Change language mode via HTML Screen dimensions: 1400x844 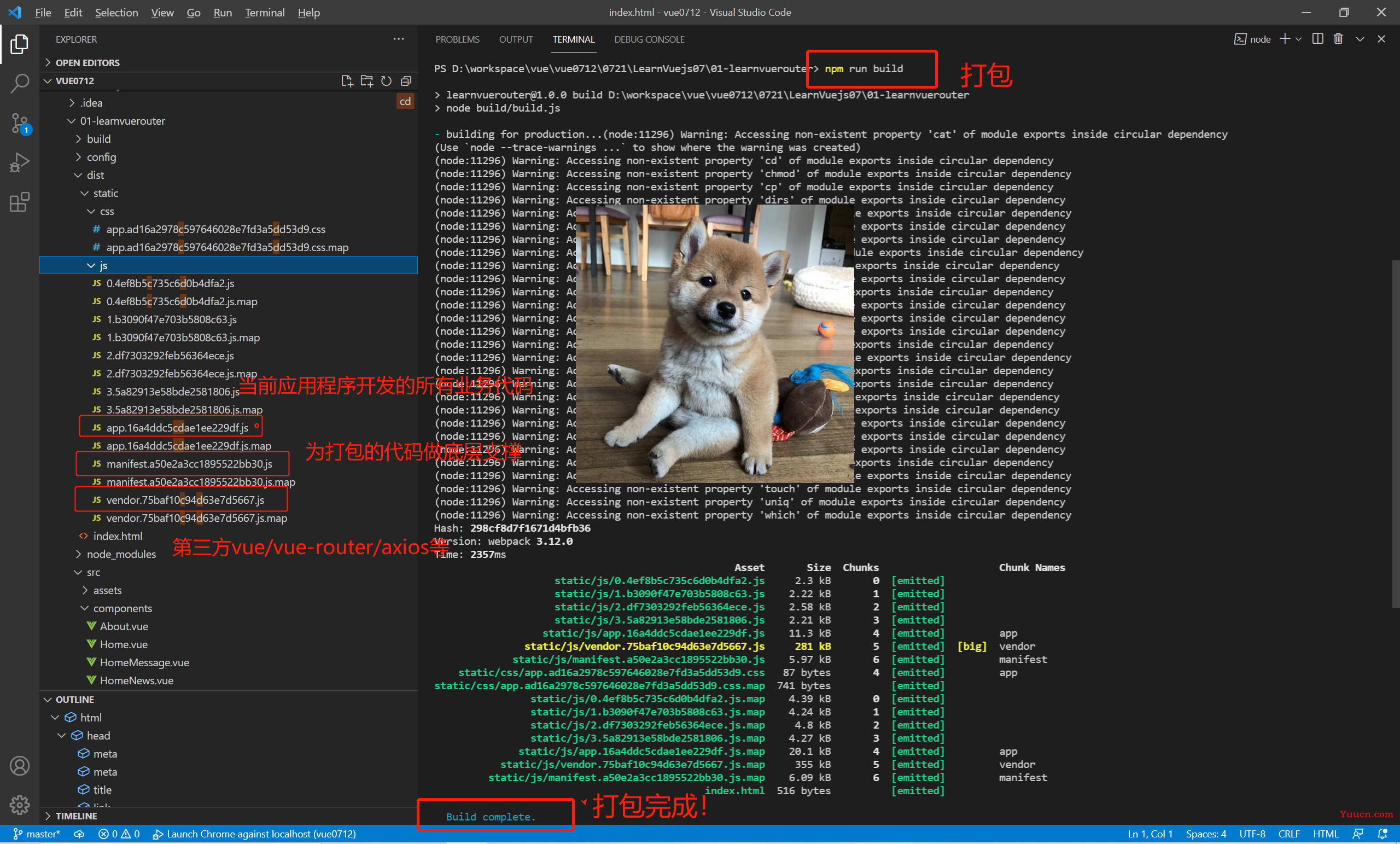coord(1326,834)
